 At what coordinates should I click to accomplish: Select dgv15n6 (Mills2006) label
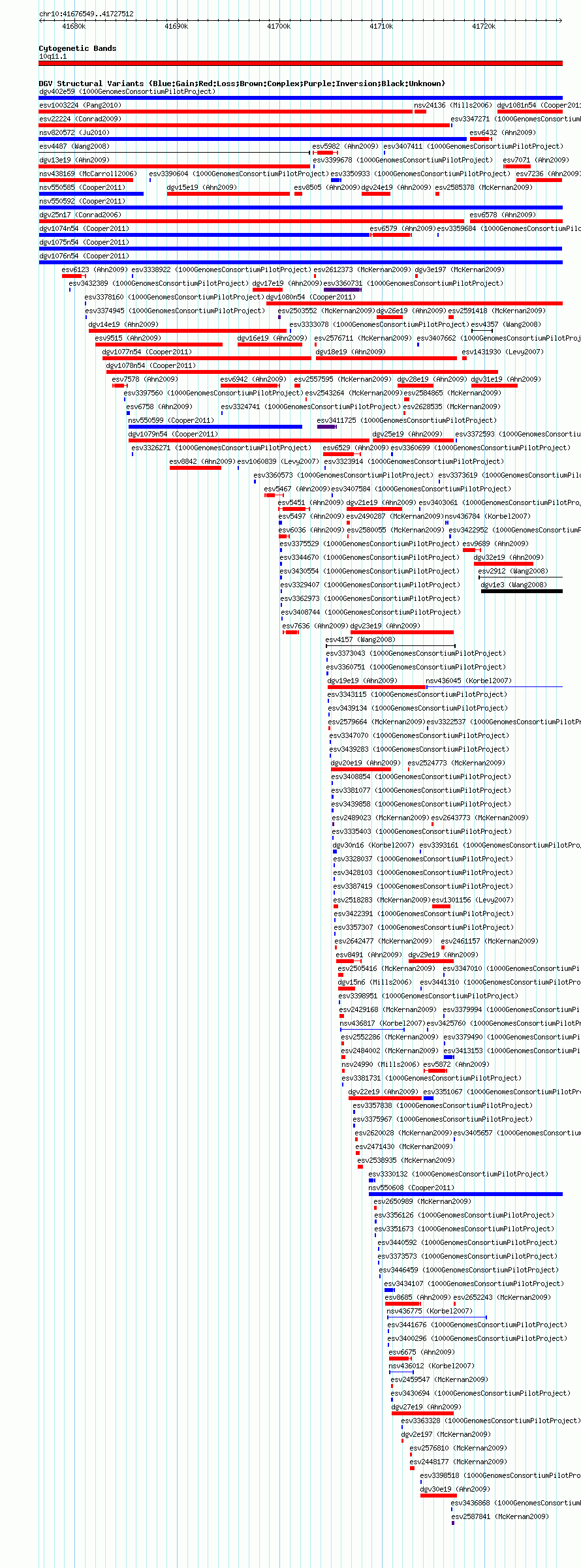375,982
